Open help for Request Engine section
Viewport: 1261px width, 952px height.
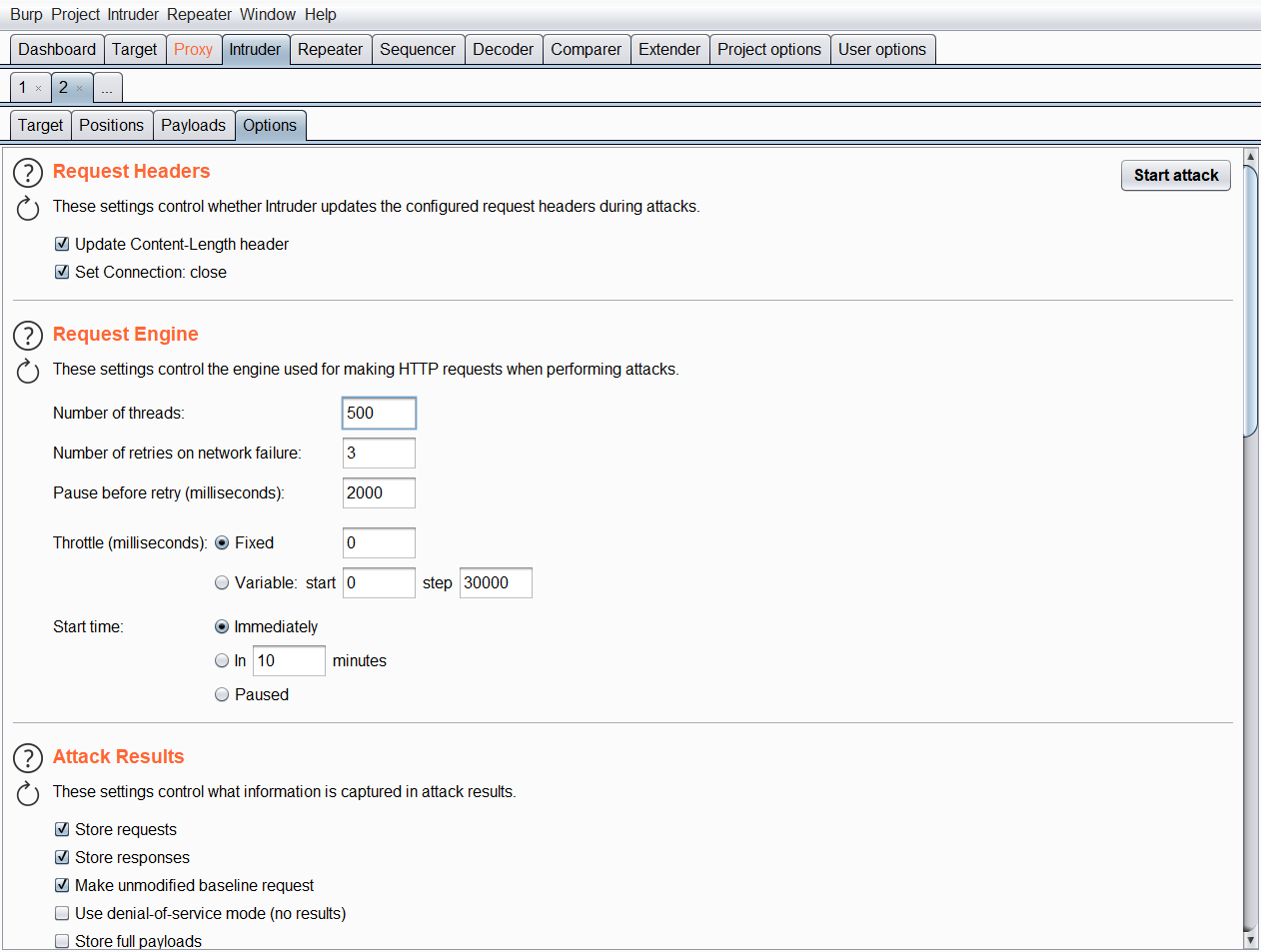click(x=28, y=336)
